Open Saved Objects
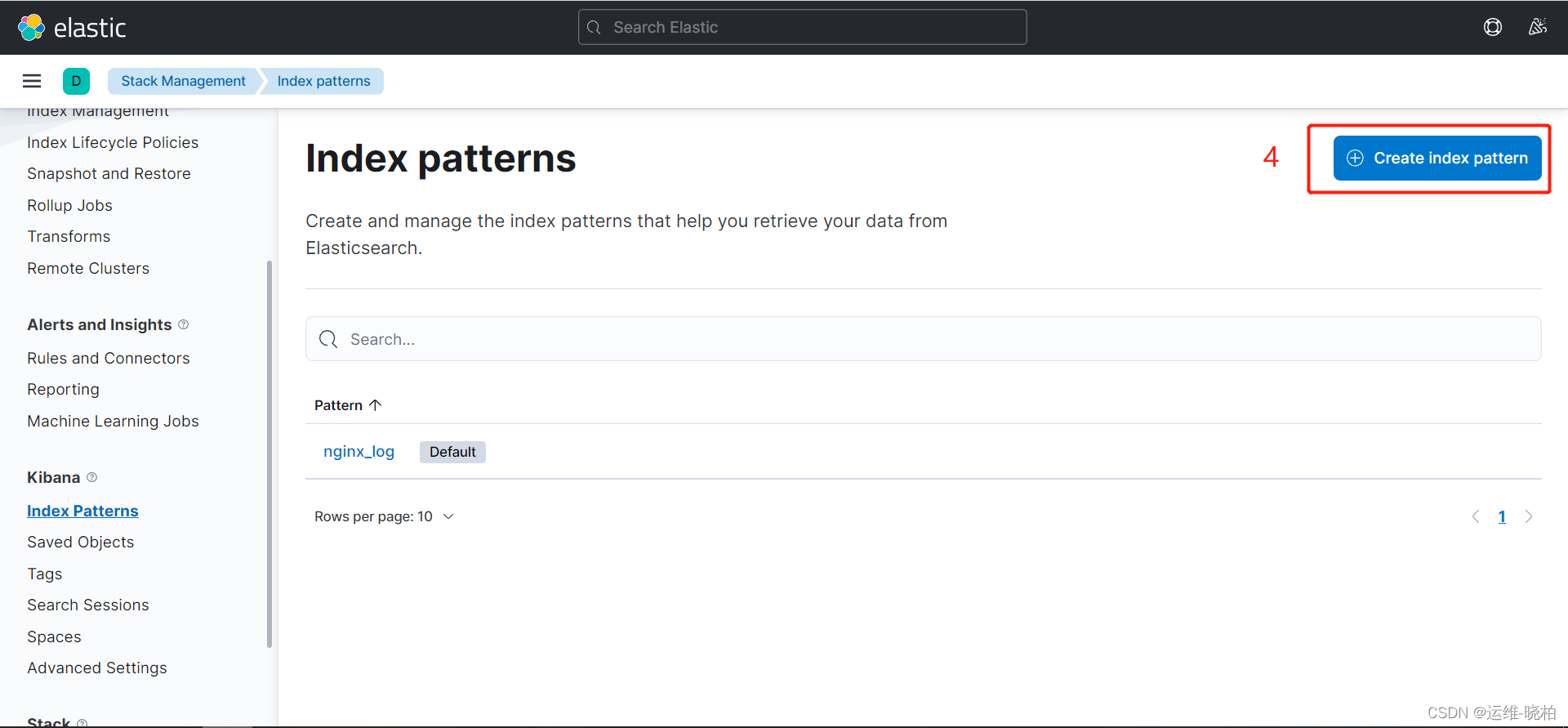The image size is (1568, 728). 80,543
